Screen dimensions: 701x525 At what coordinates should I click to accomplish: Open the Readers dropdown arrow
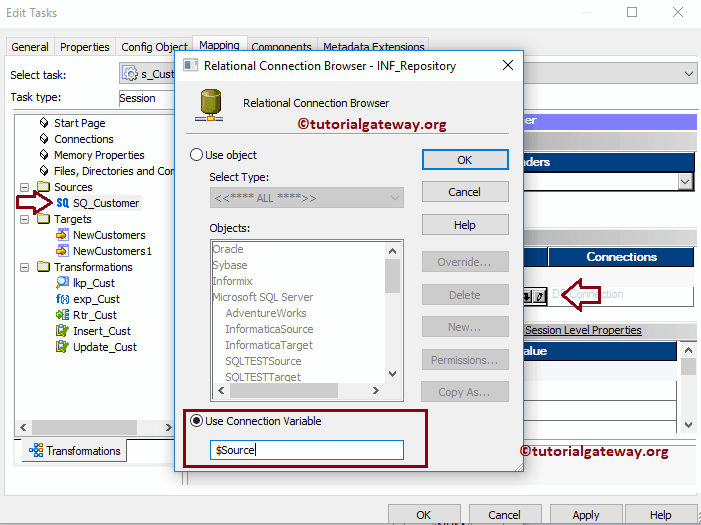tap(685, 182)
